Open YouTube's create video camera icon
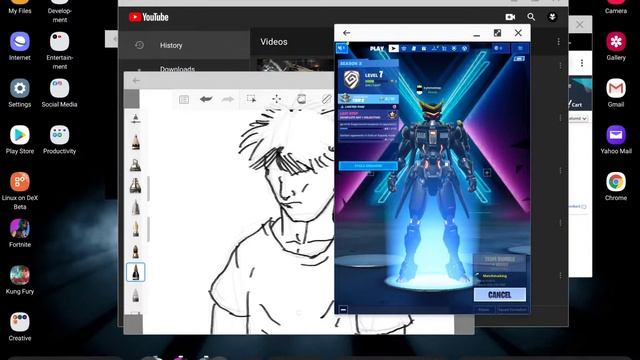640x360 pixels. [510, 17]
